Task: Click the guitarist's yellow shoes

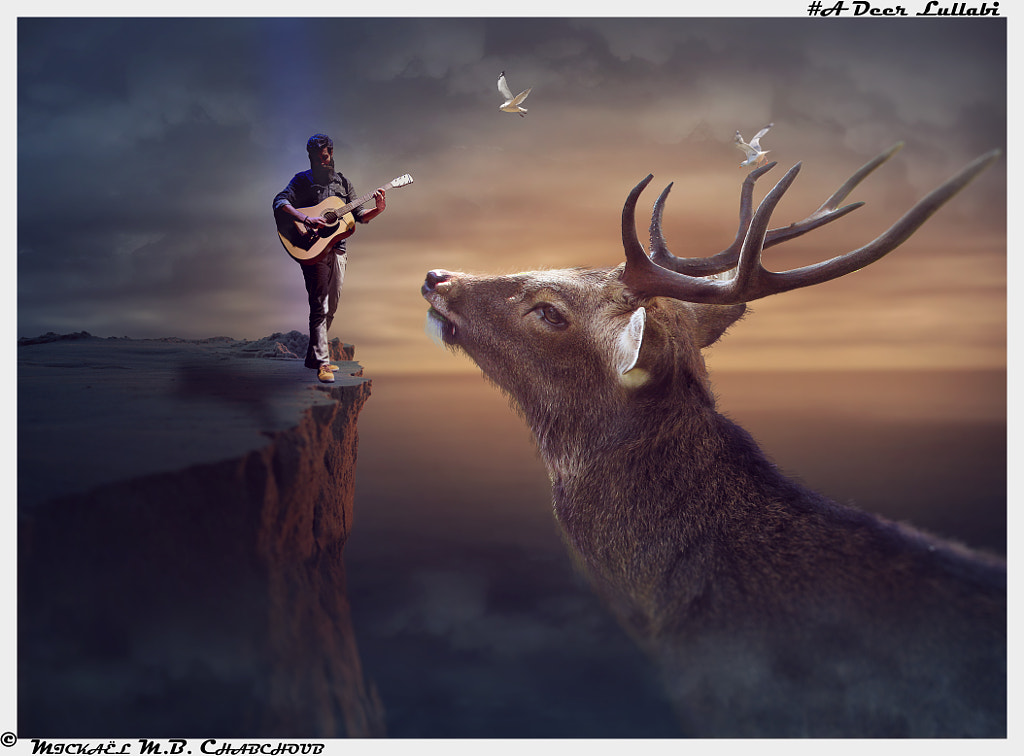Action: [x=326, y=373]
